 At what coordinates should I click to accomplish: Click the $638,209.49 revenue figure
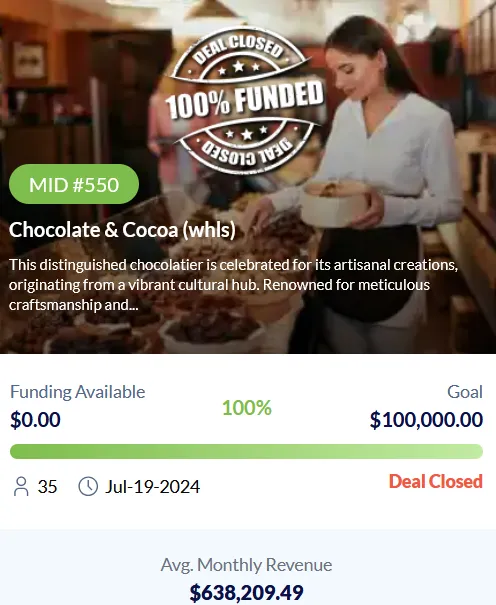tap(246, 593)
